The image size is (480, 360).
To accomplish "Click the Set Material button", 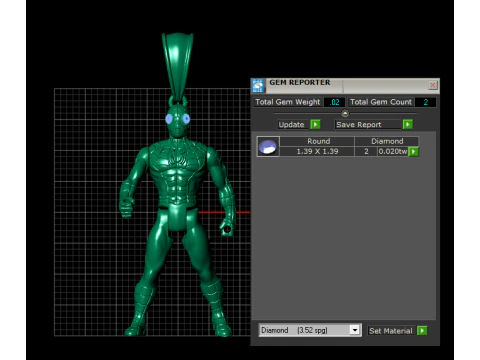I will click(391, 331).
